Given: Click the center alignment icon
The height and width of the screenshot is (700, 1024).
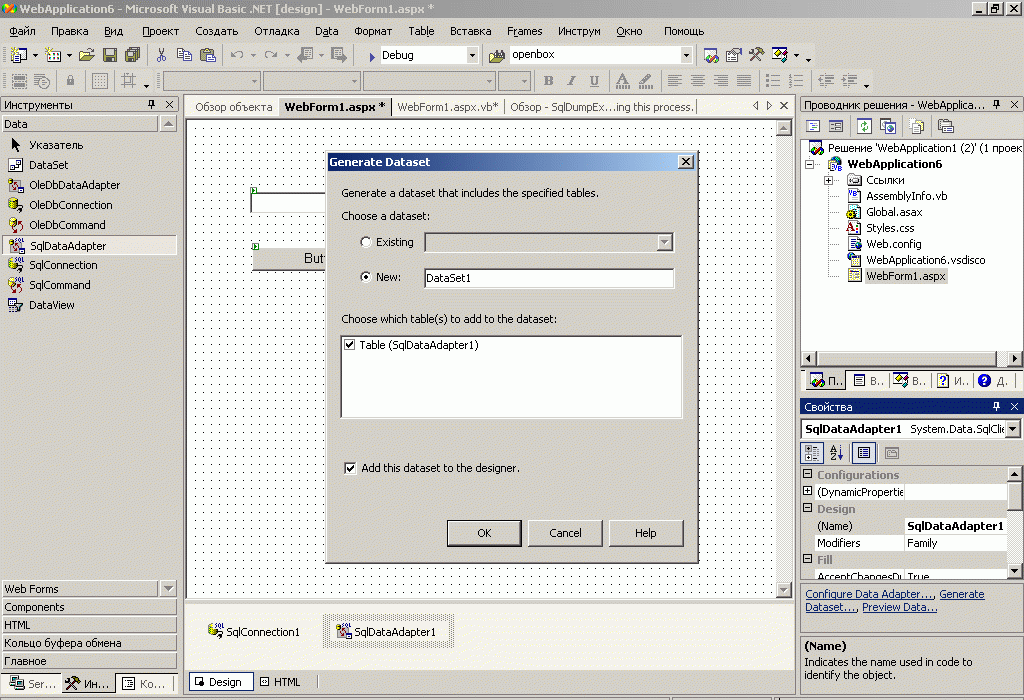Looking at the screenshot, I should (x=697, y=81).
